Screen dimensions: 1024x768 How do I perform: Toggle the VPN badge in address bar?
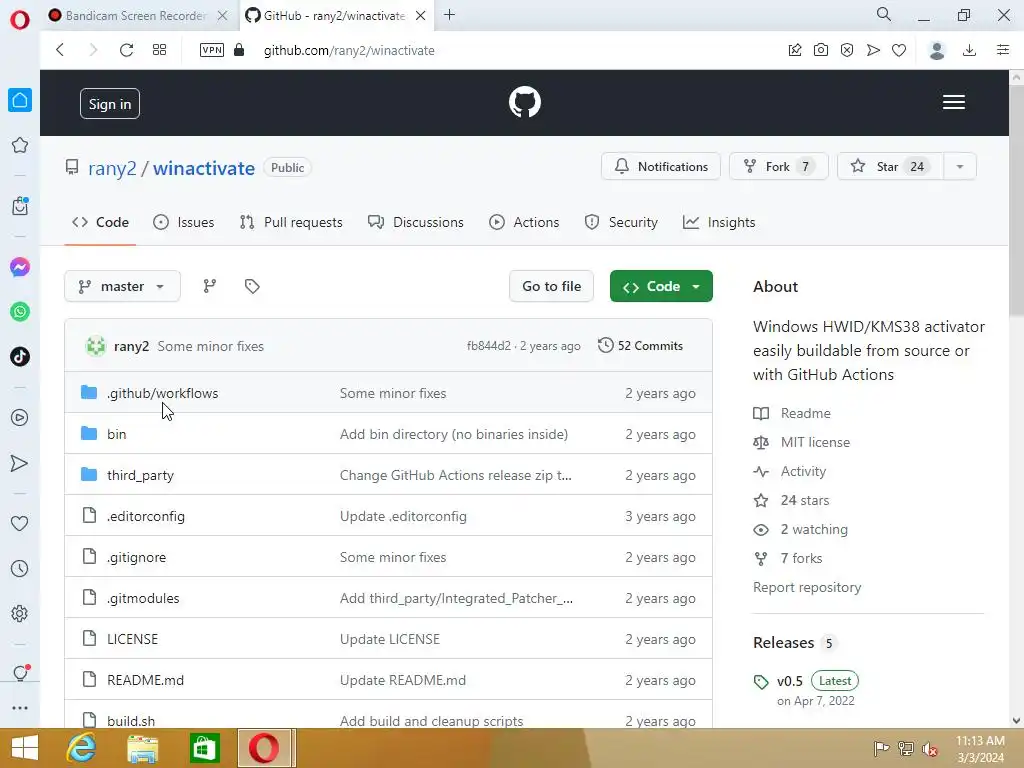212,50
